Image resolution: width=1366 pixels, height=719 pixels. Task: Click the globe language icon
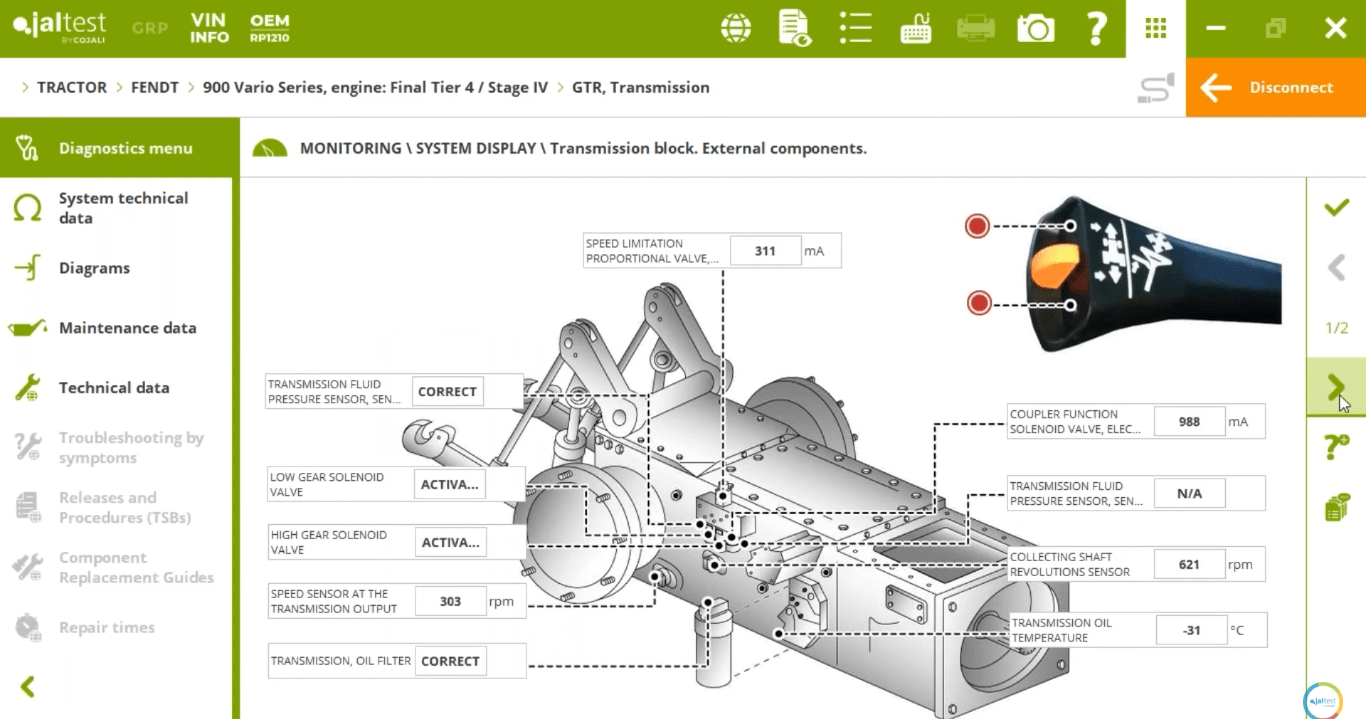(736, 28)
